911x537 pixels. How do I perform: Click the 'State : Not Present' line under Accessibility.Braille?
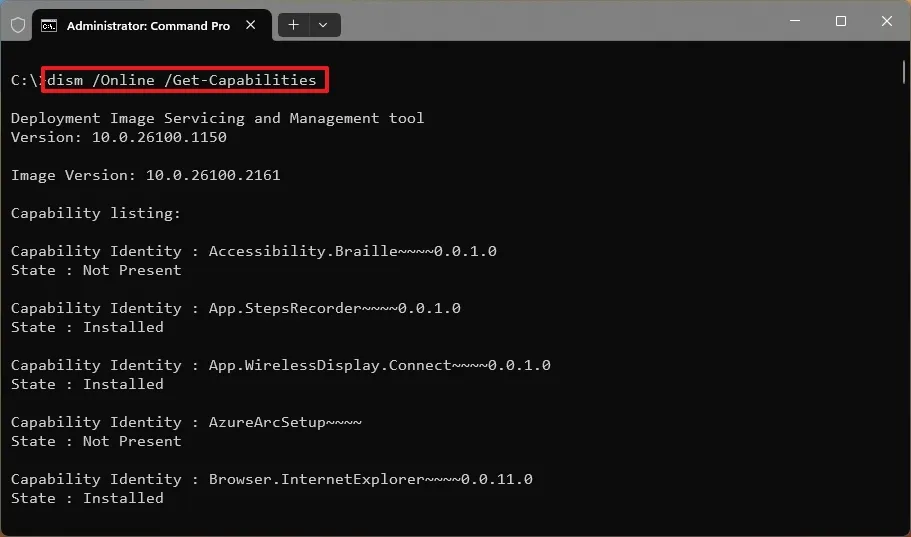pyautogui.click(x=96, y=270)
